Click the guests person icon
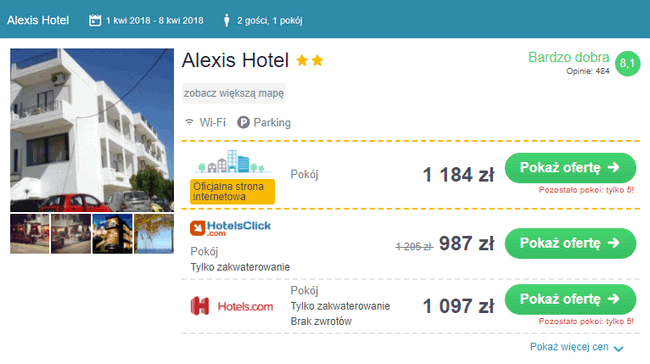 226,20
